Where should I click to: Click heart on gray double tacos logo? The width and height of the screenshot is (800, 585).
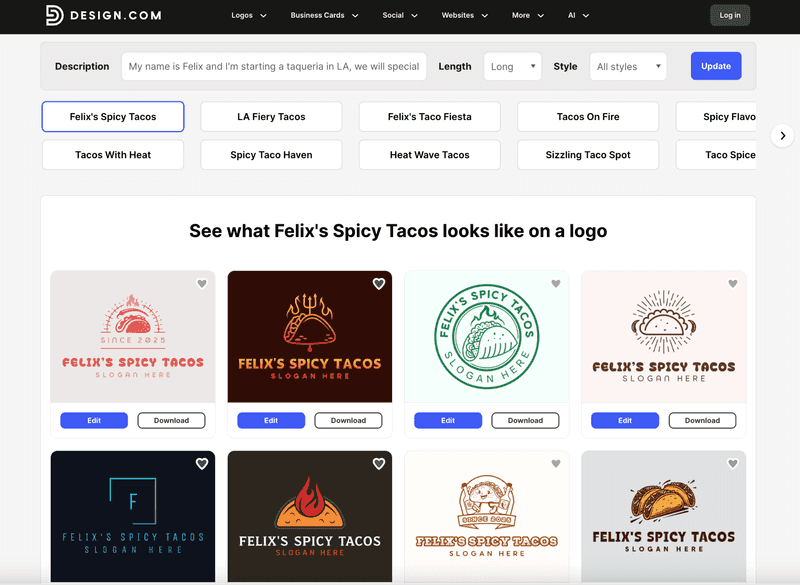(733, 464)
